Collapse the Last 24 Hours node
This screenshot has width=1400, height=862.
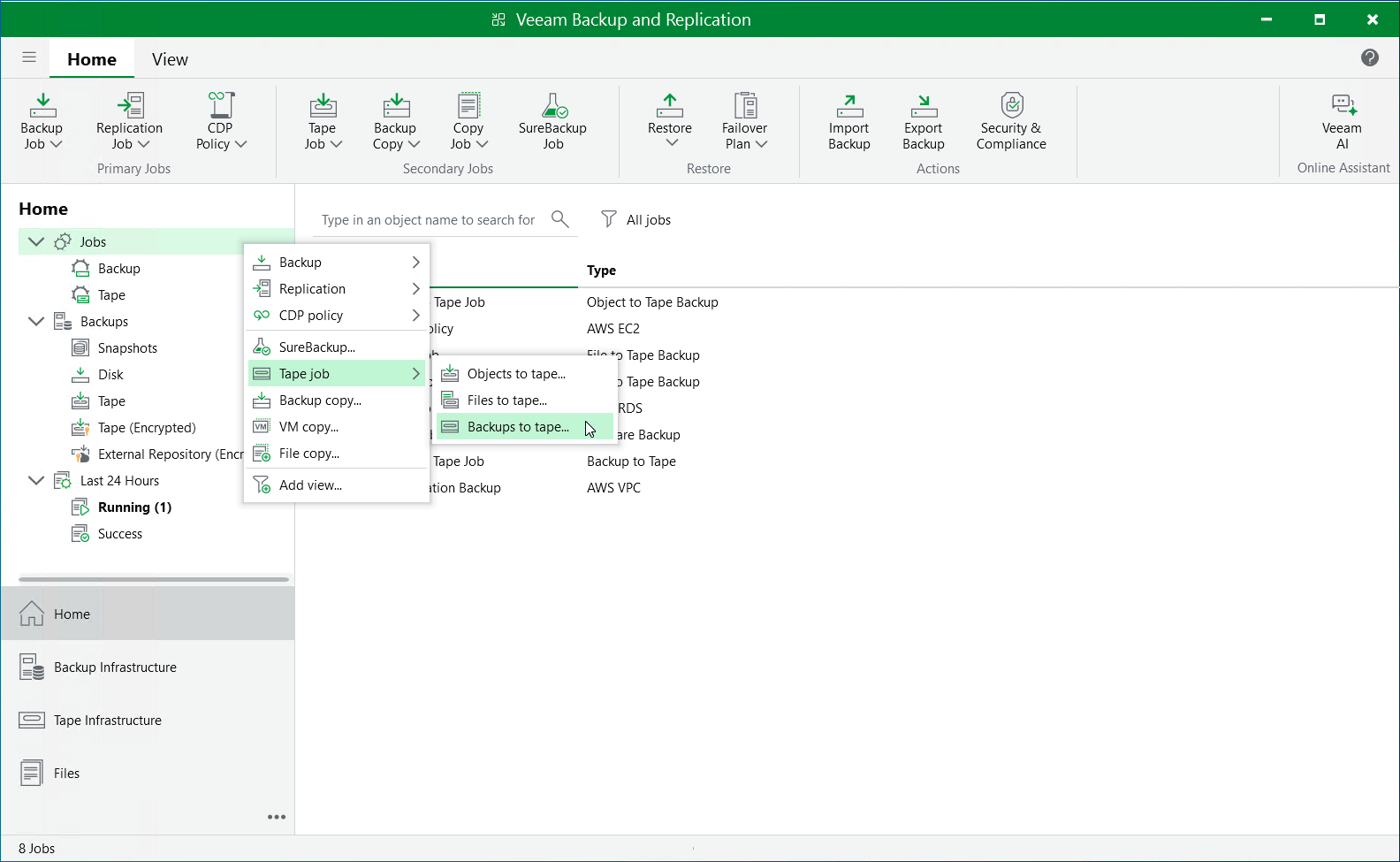tap(36, 480)
